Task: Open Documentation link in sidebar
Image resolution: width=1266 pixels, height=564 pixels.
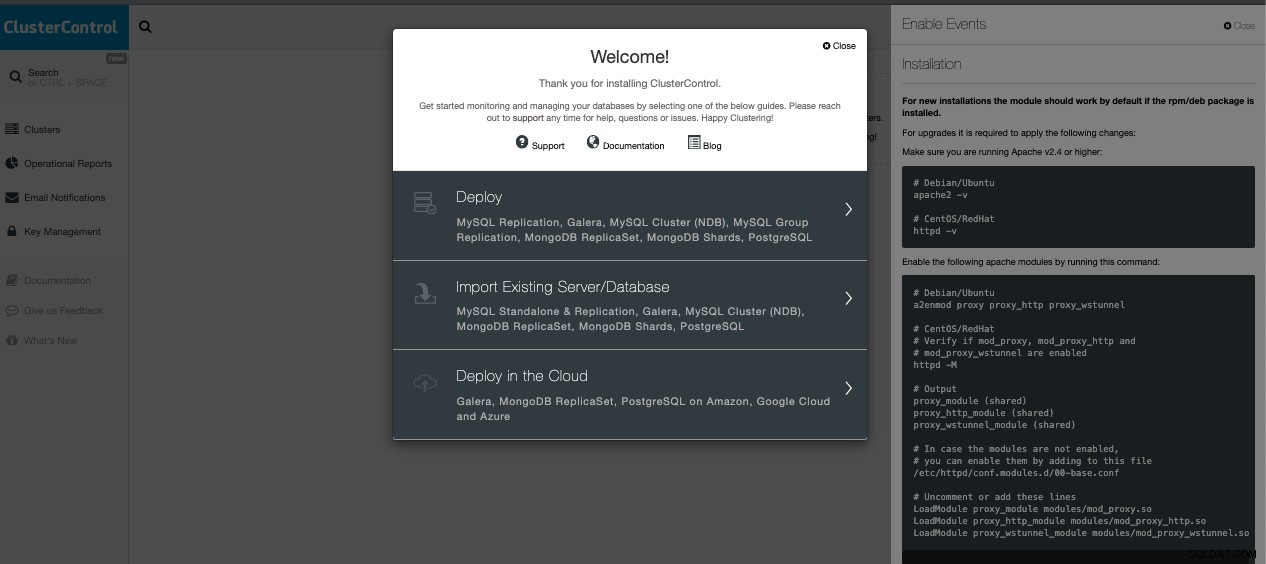Action: 57,281
